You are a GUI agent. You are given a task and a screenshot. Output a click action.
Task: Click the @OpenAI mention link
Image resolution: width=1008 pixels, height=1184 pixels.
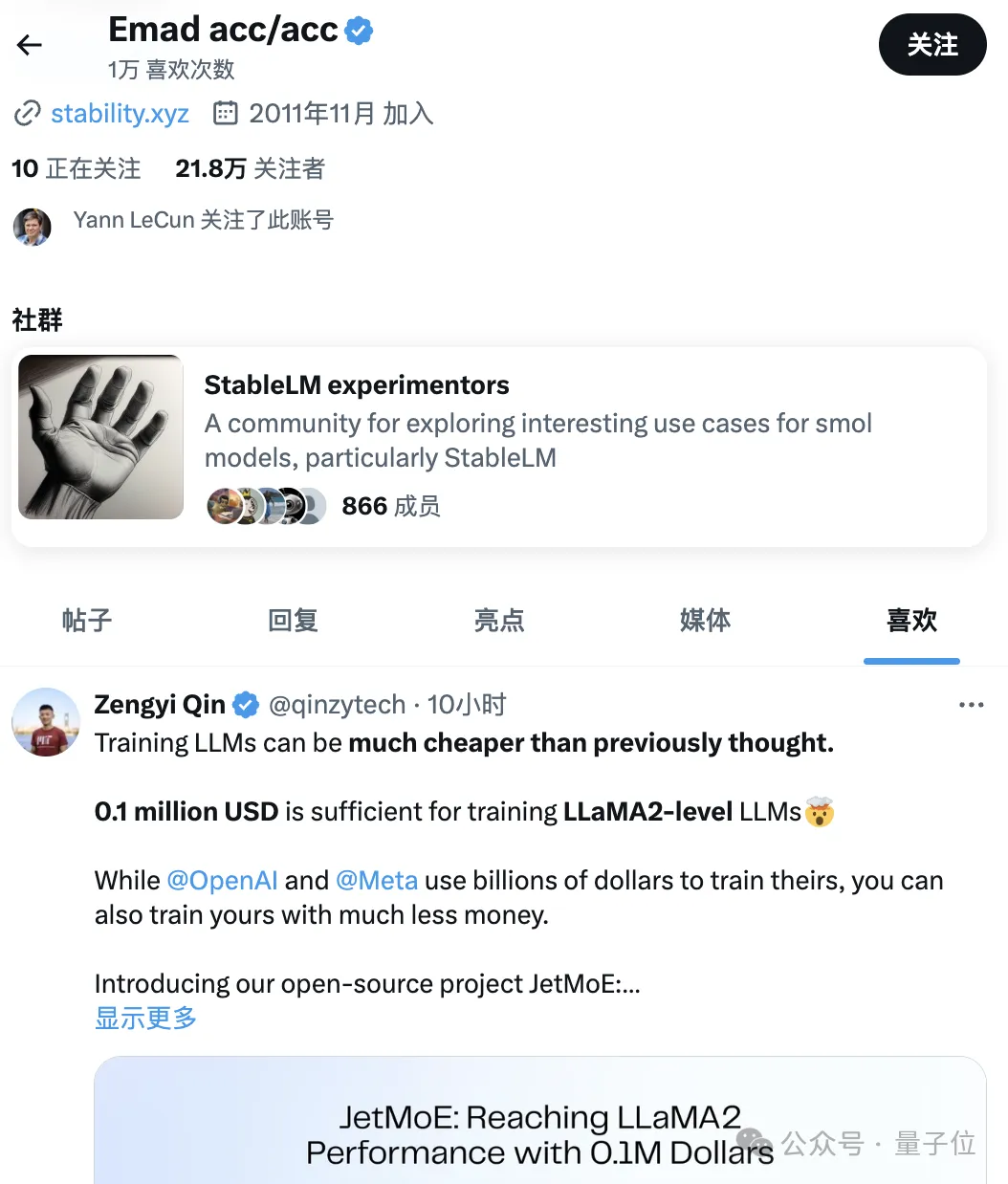(222, 880)
